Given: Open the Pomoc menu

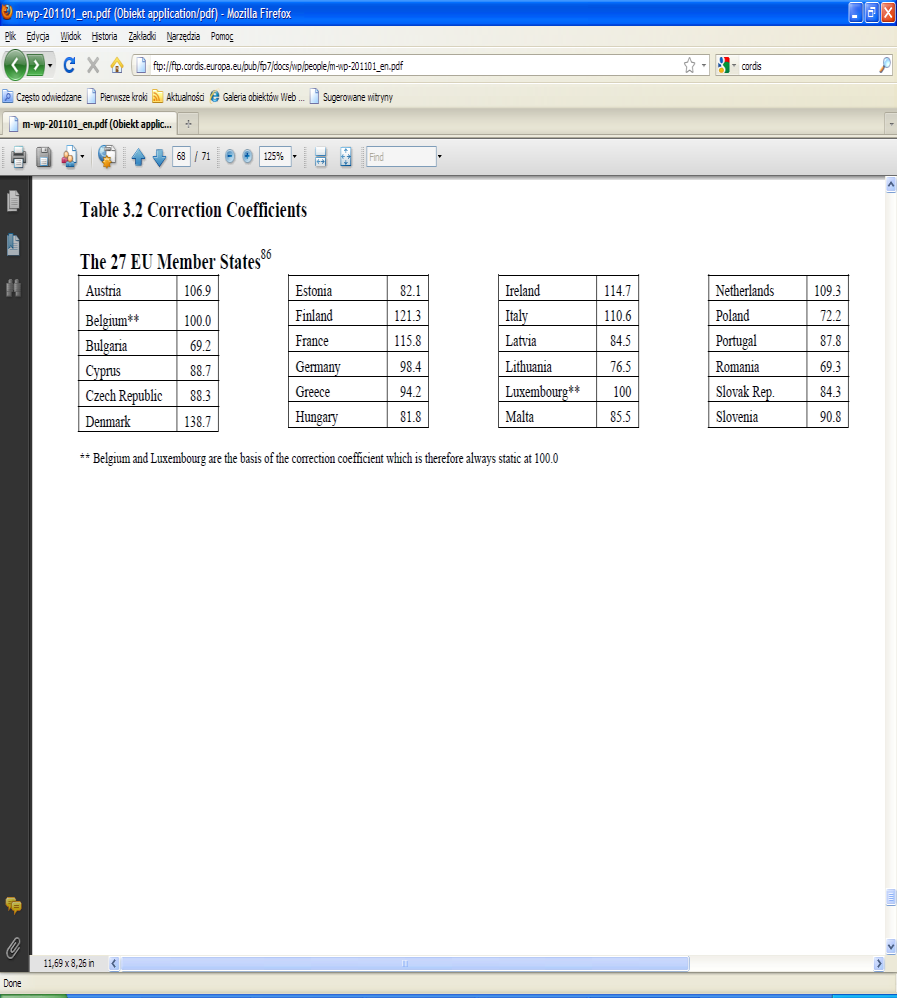Looking at the screenshot, I should point(222,36).
